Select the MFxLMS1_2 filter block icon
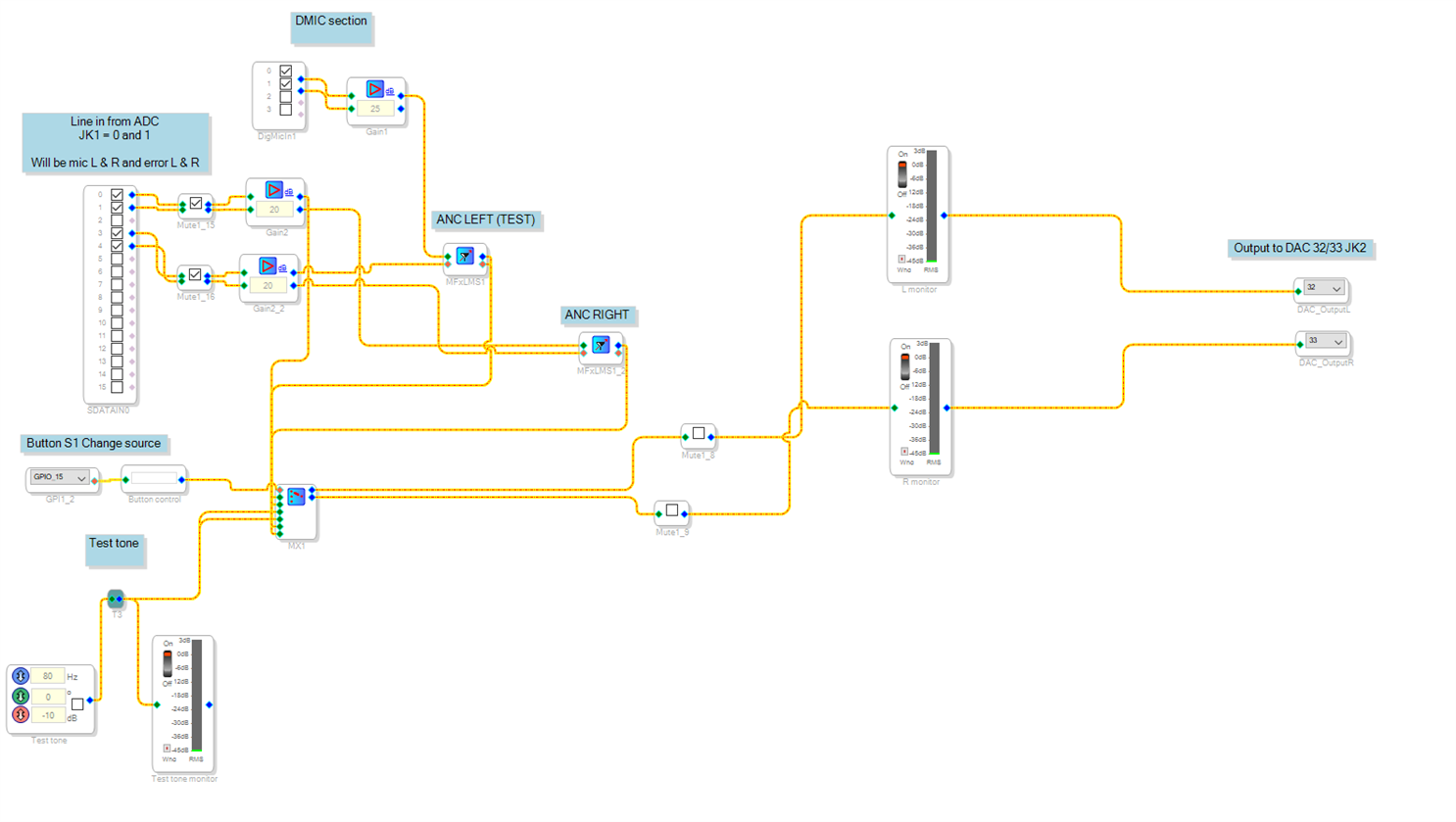1456x822 pixels. point(601,345)
